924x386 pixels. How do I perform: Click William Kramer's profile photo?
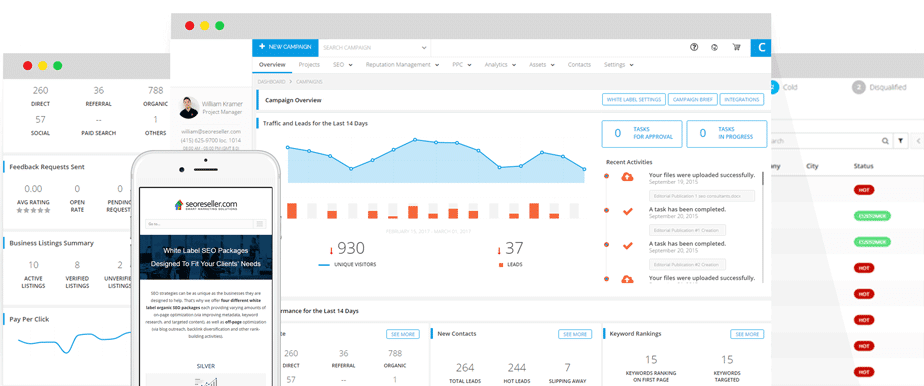(x=190, y=107)
